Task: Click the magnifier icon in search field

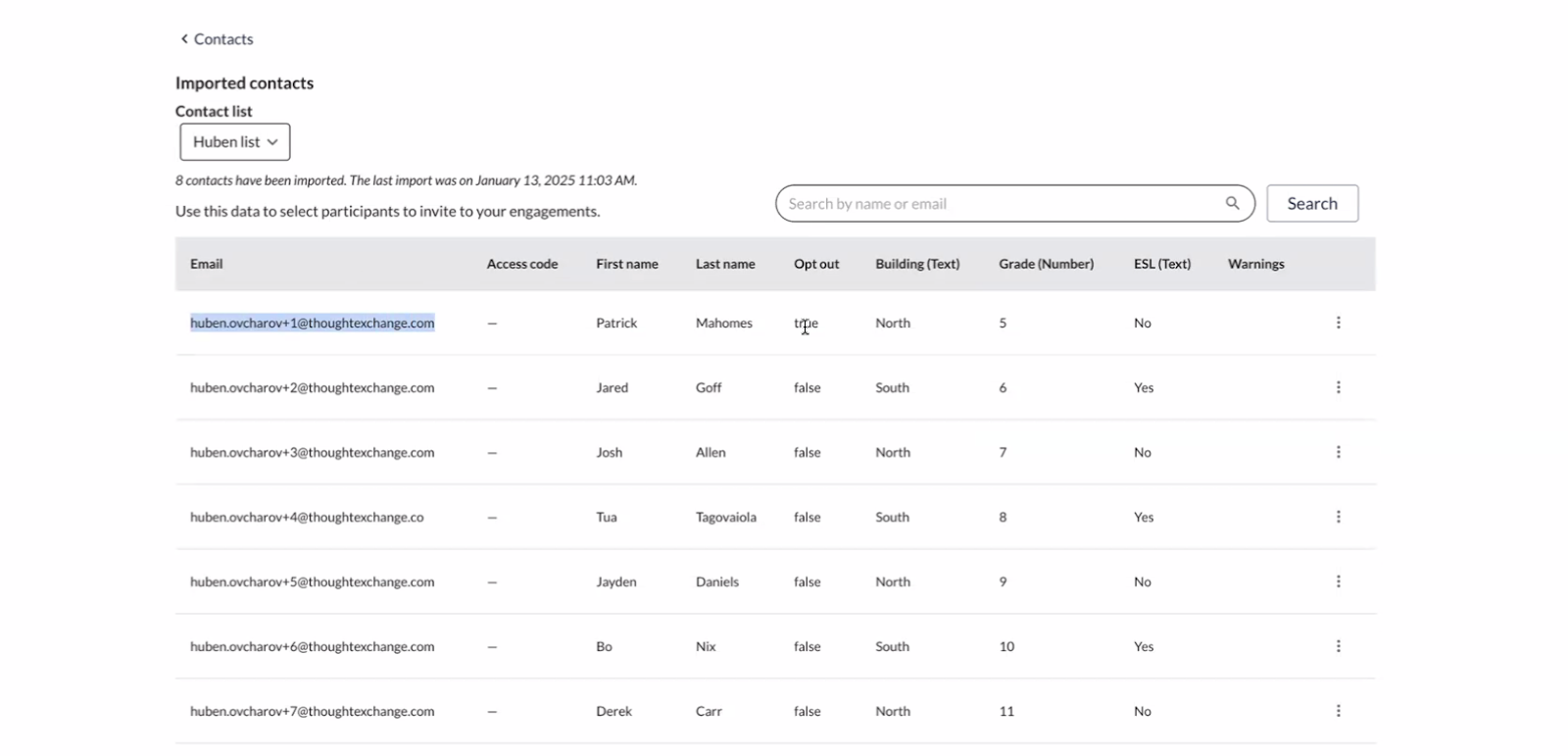Action: pos(1232,203)
